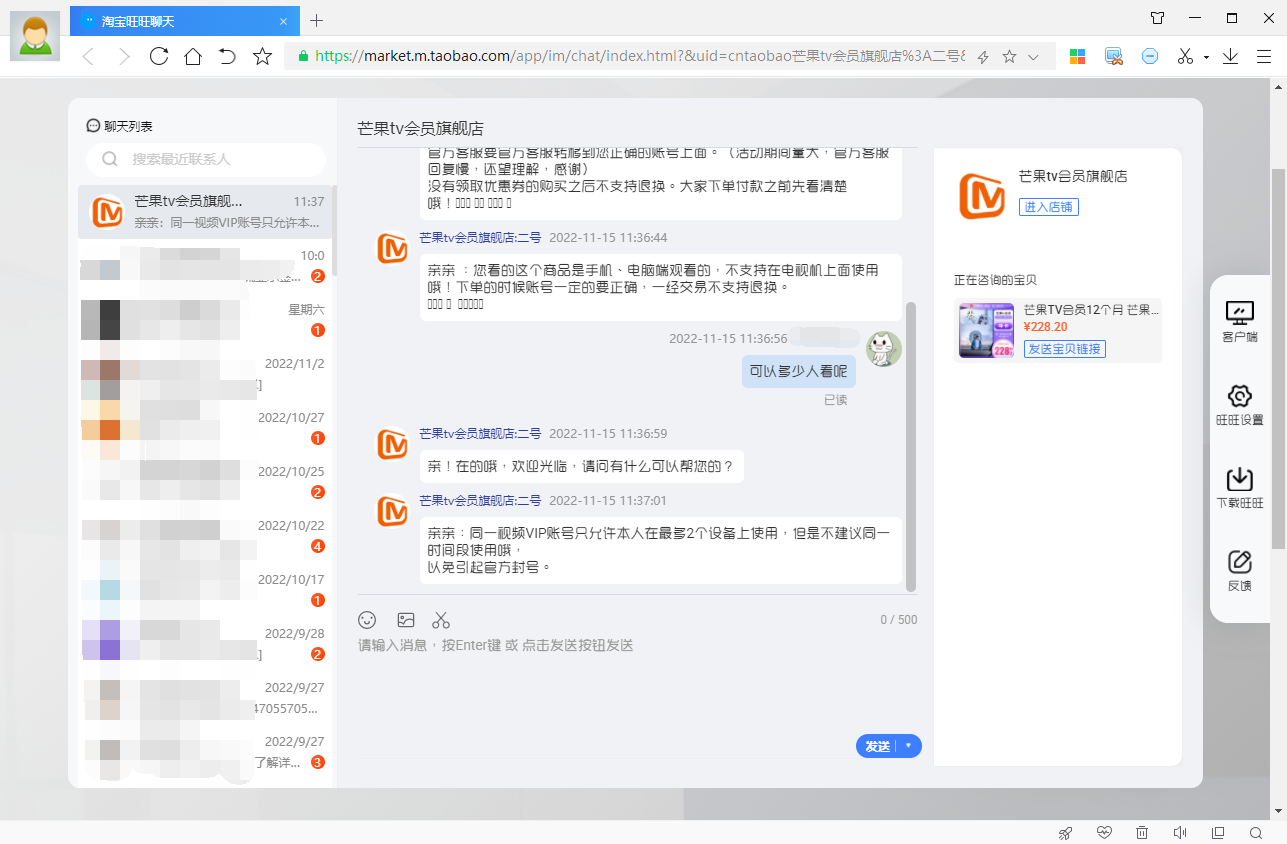
Task: Click the product thumbnail image
Action: tap(986, 330)
